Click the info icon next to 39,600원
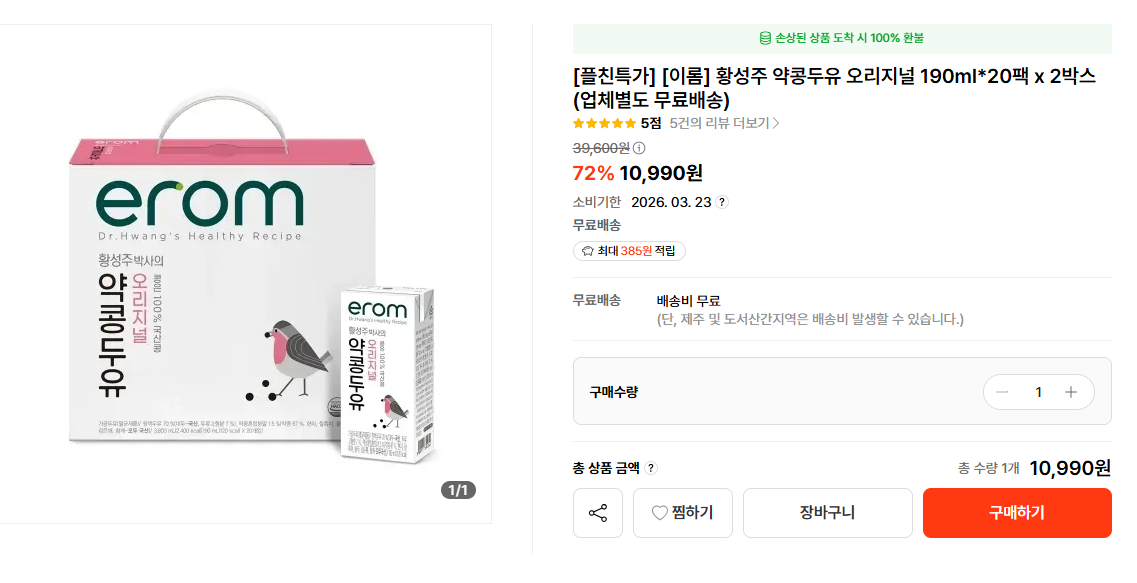Screen dimensions: 1137x583 pyautogui.click(x=639, y=148)
